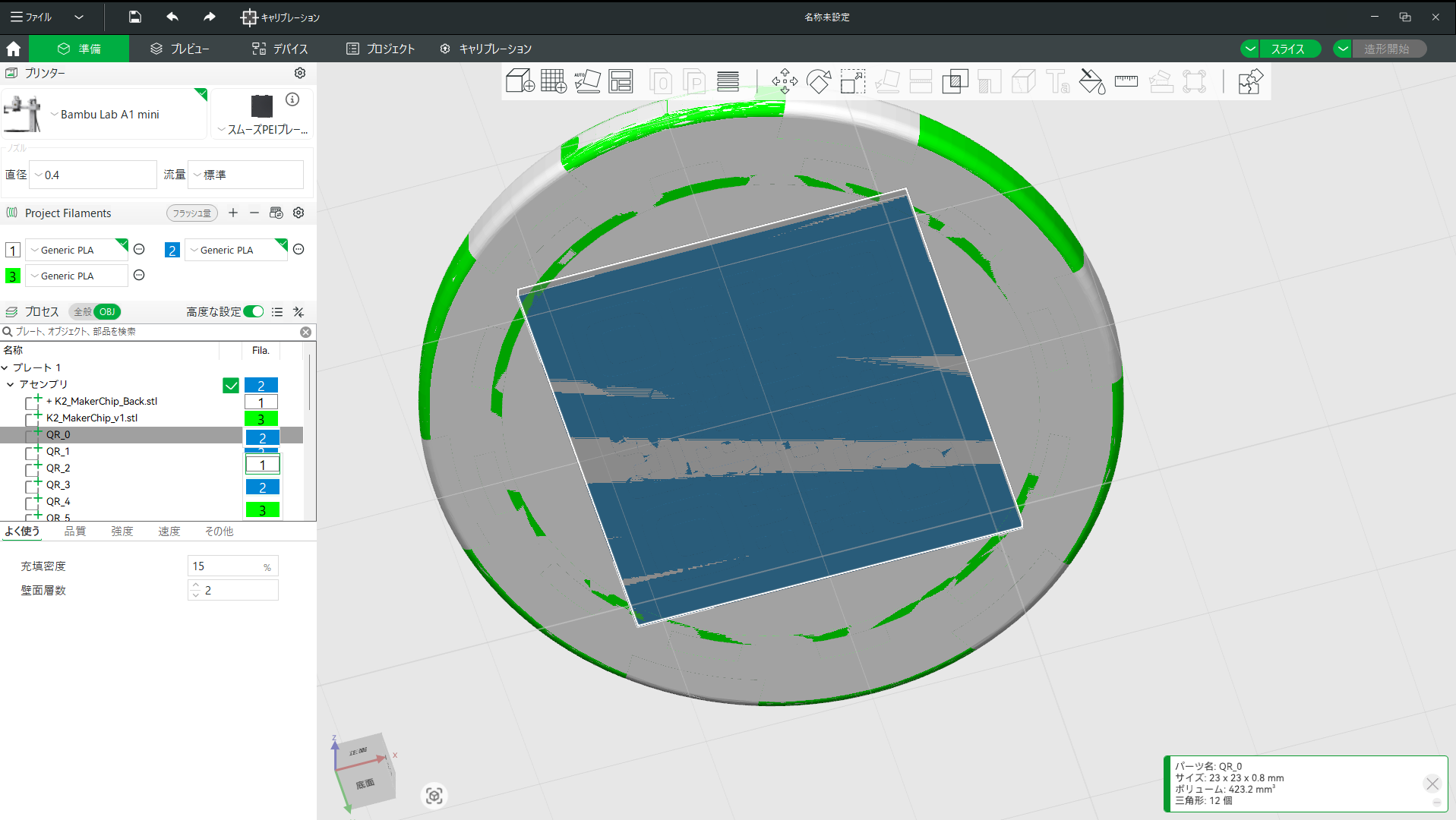Open Project Filaments settings gear

pos(298,213)
